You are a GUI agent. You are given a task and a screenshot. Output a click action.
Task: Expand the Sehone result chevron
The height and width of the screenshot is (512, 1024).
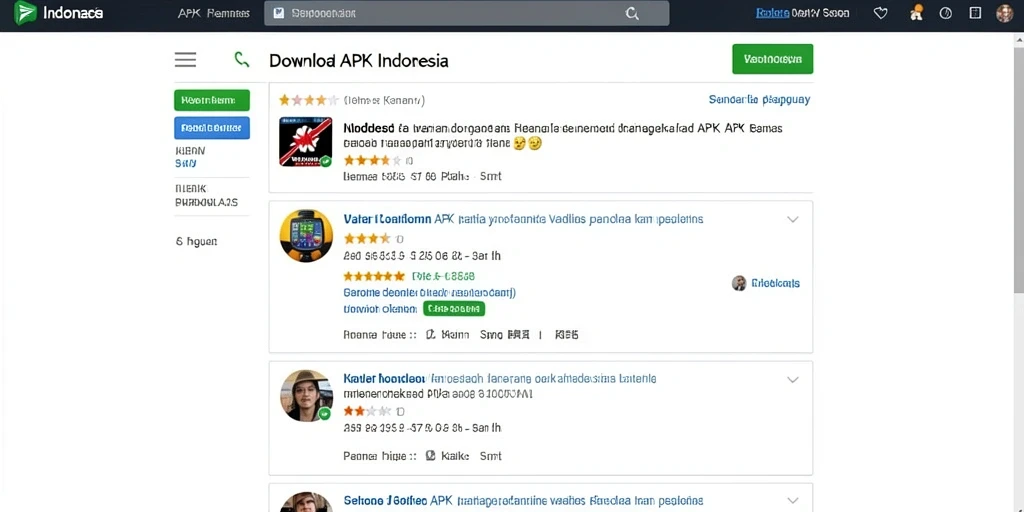click(x=792, y=500)
